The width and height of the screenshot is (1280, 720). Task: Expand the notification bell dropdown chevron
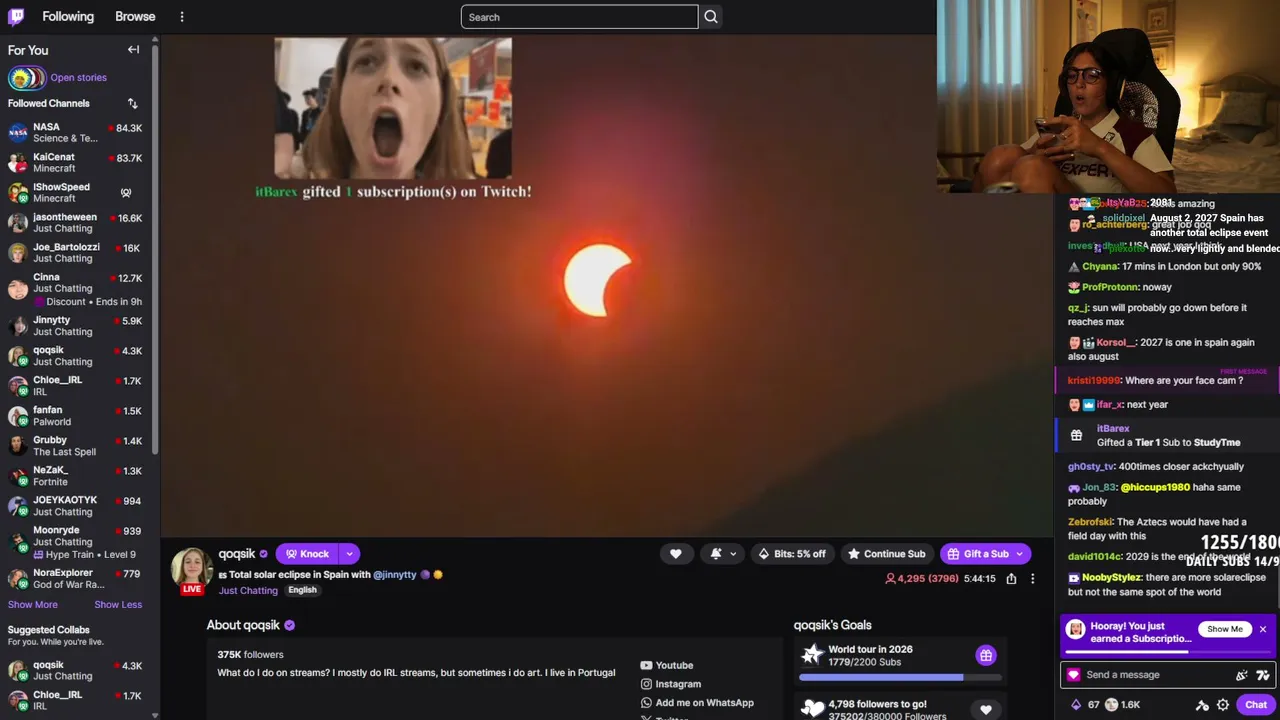[733, 554]
